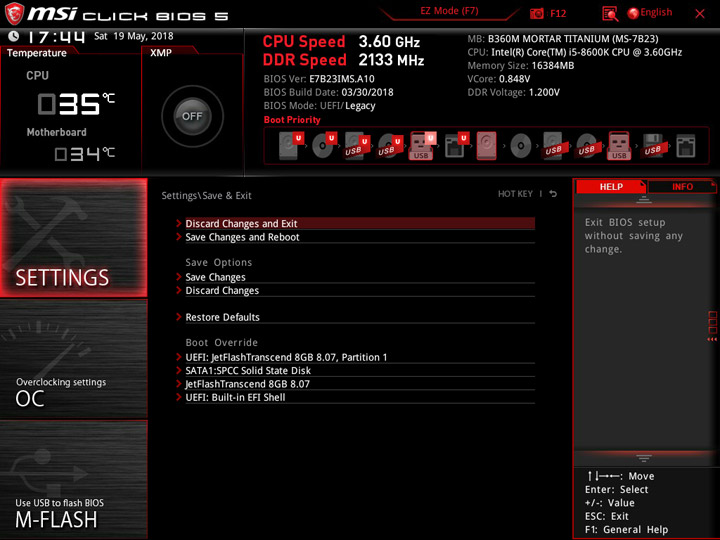
Task: Toggle the XMP OFF switch
Action: (x=192, y=116)
